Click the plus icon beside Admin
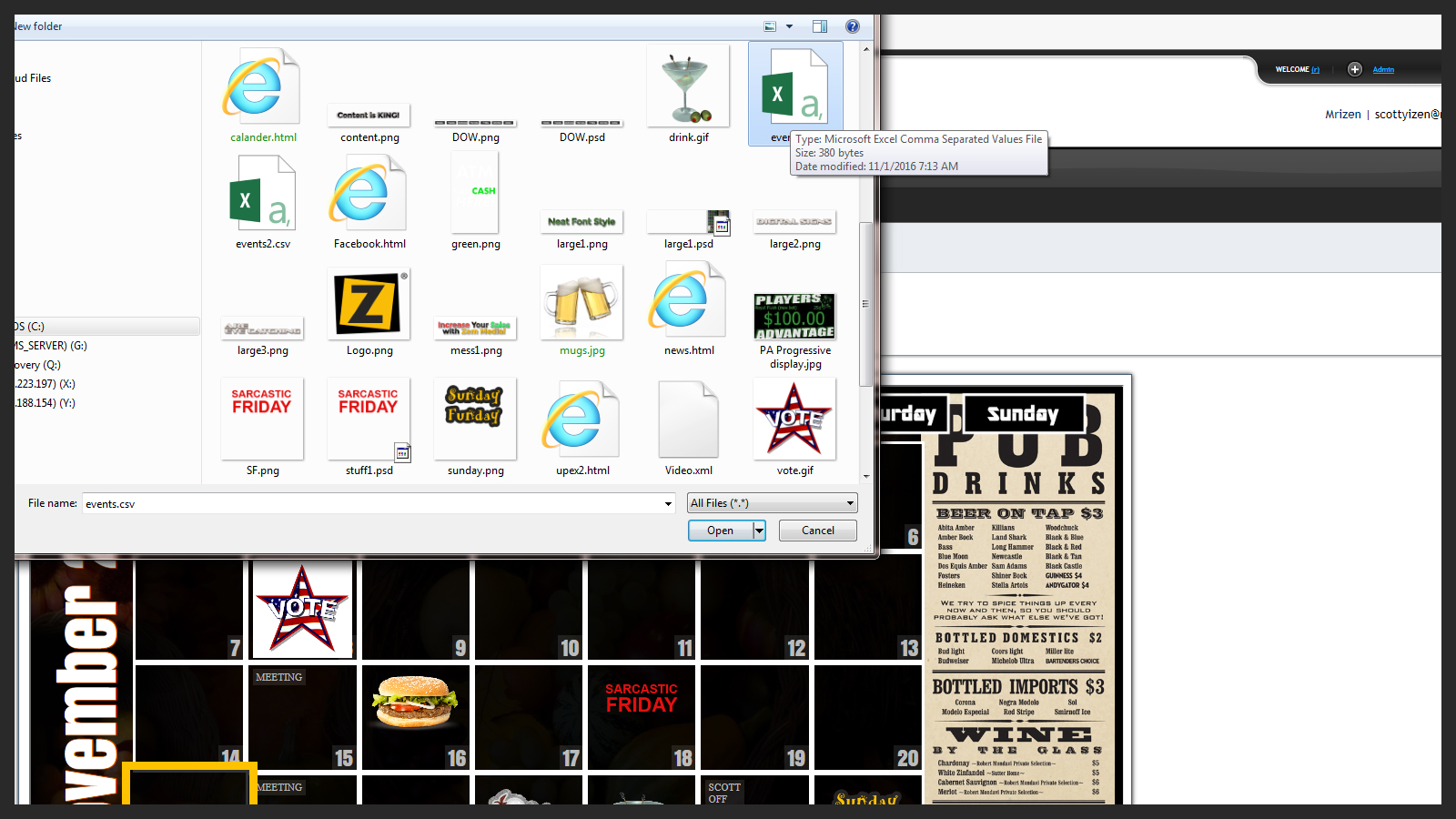The width and height of the screenshot is (1456, 819). click(1355, 69)
